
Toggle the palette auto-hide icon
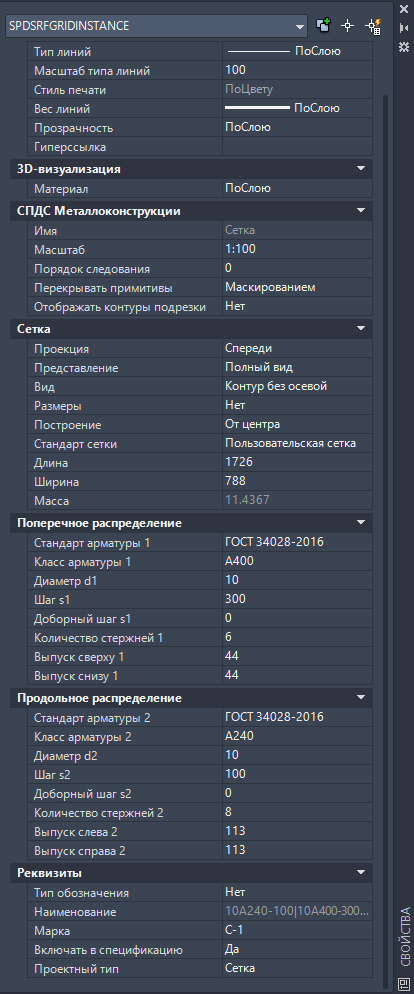coord(404,28)
